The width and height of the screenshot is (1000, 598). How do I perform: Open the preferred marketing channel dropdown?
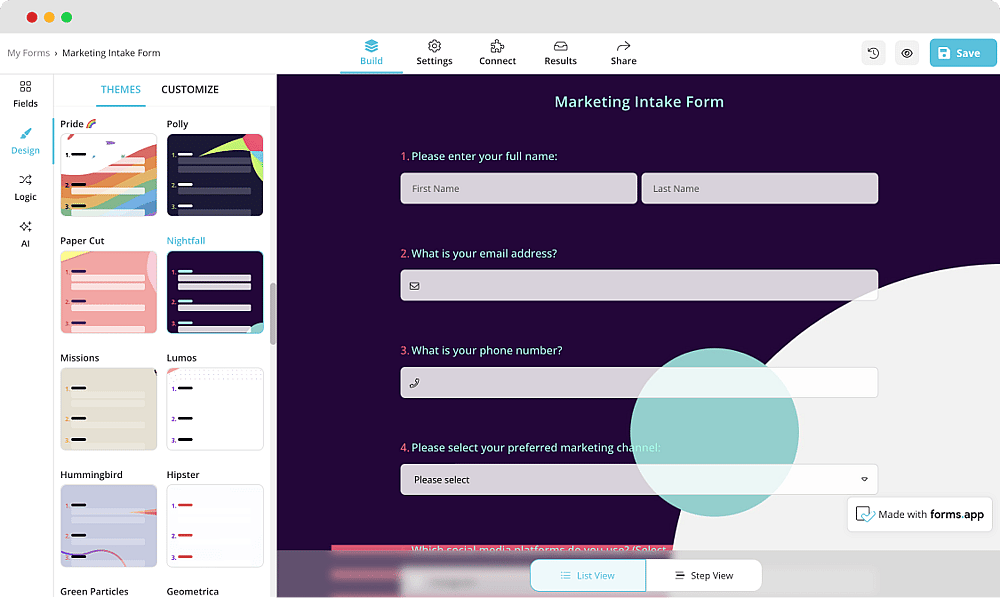click(x=639, y=479)
